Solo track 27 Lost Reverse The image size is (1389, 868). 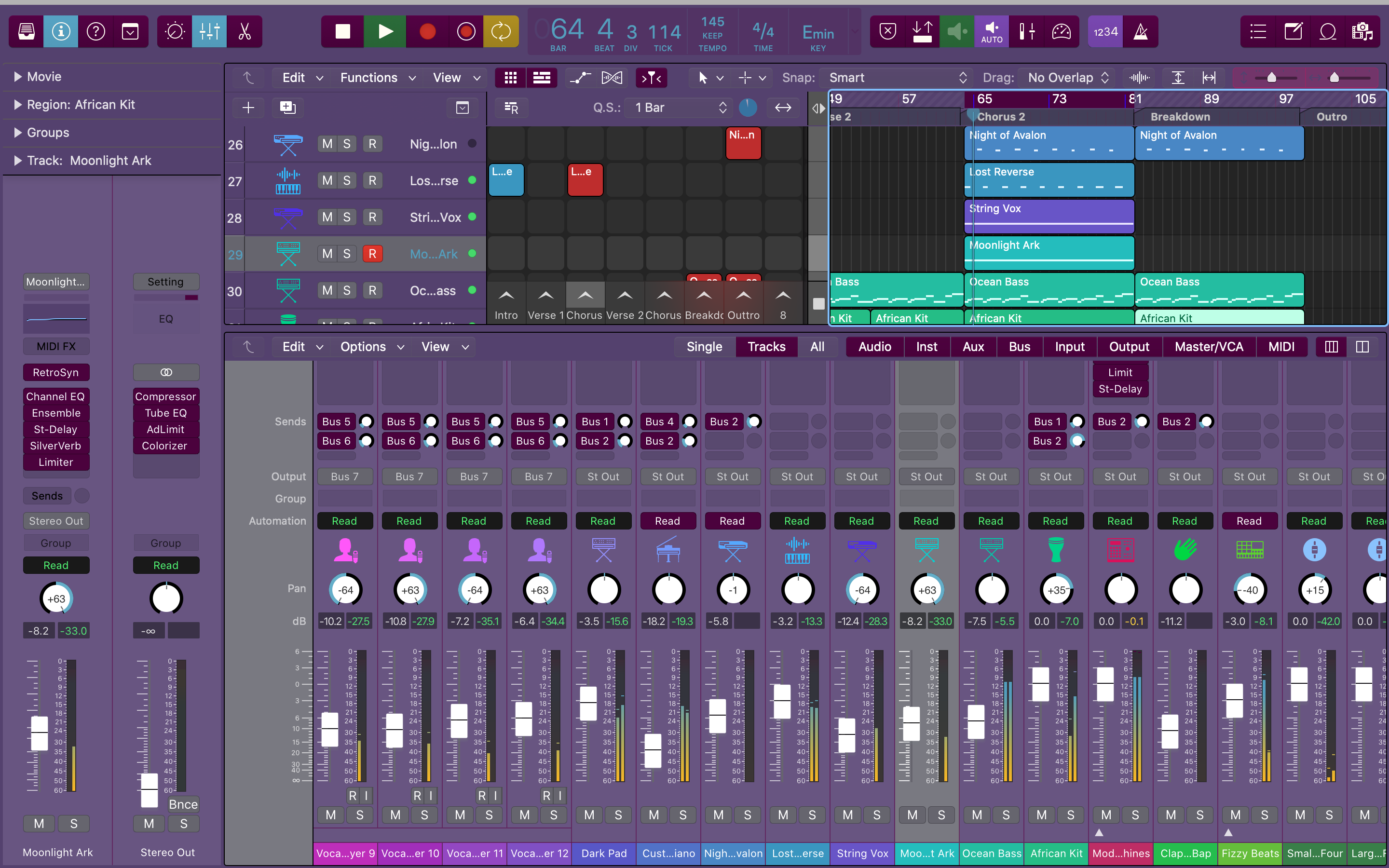pyautogui.click(x=347, y=180)
